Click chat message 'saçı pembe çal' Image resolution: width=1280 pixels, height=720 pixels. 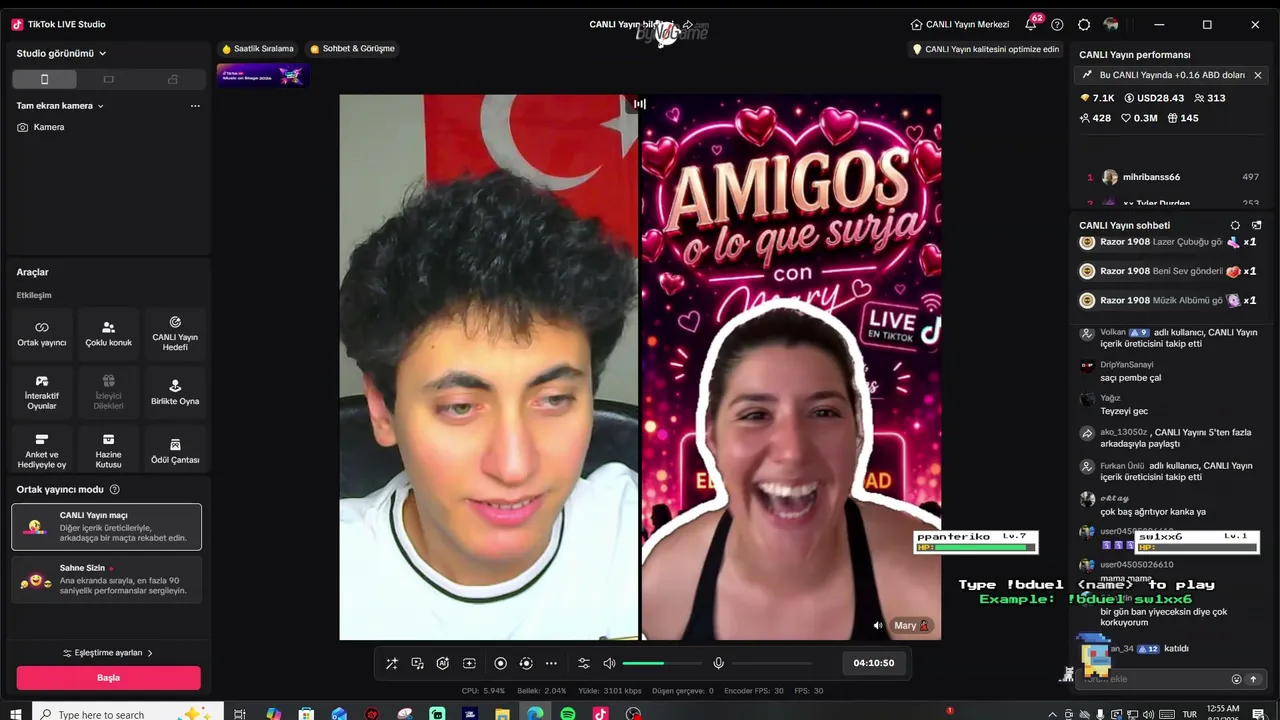[1130, 378]
